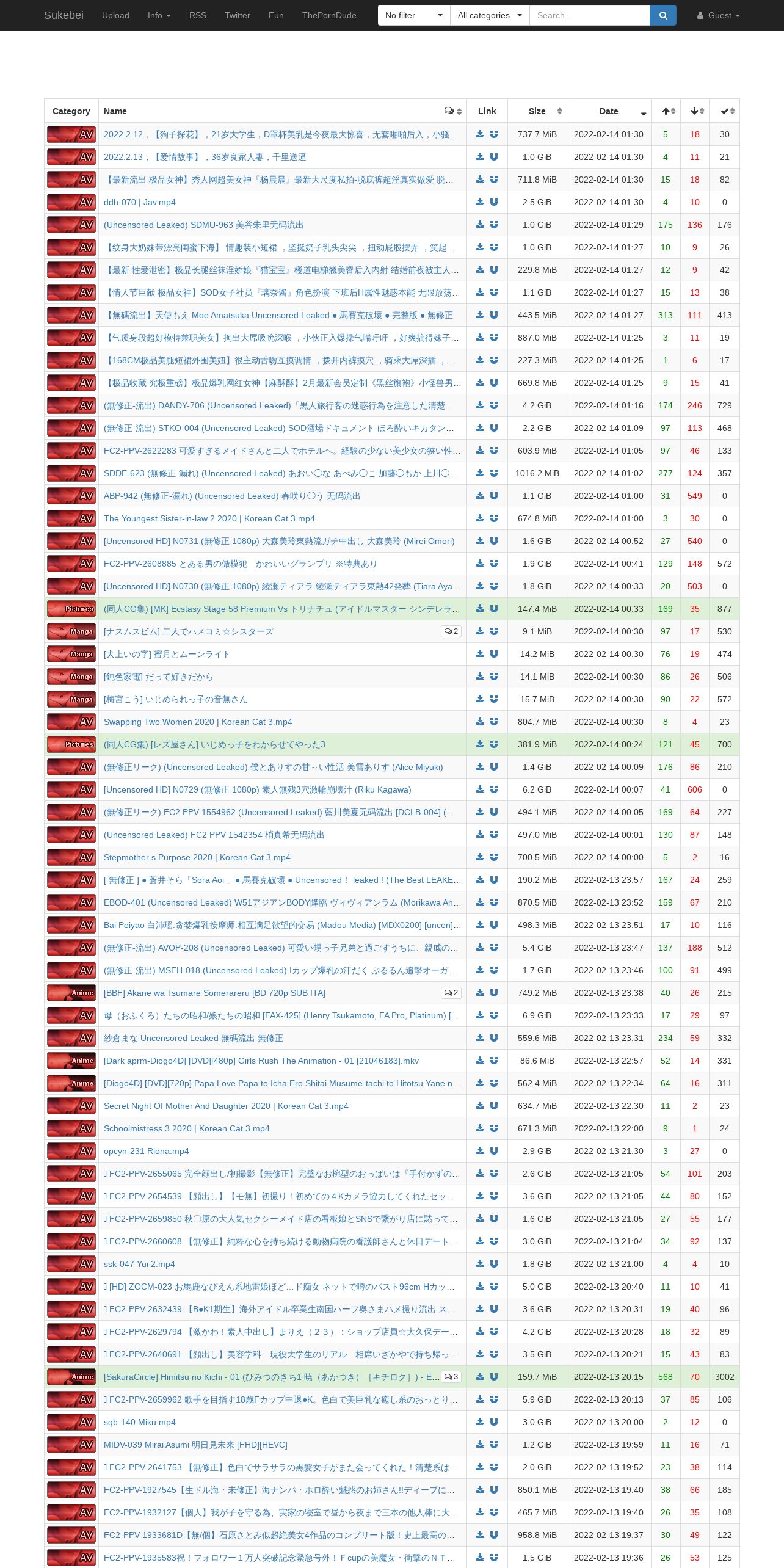Screen dimensions: 784x1568
Task: Sort by comment count column
Action: (453, 111)
